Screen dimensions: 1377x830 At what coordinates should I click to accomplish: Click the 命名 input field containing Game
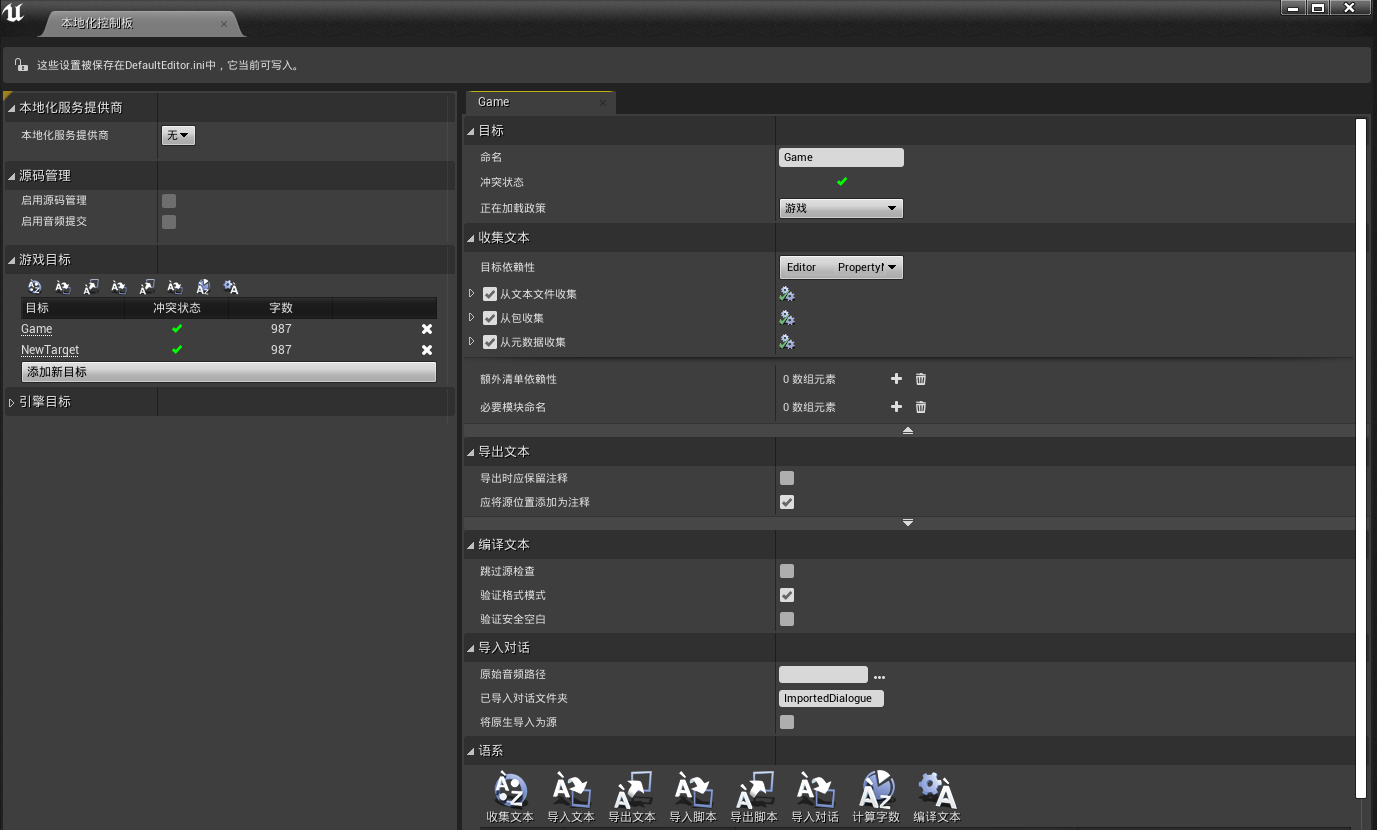point(841,157)
